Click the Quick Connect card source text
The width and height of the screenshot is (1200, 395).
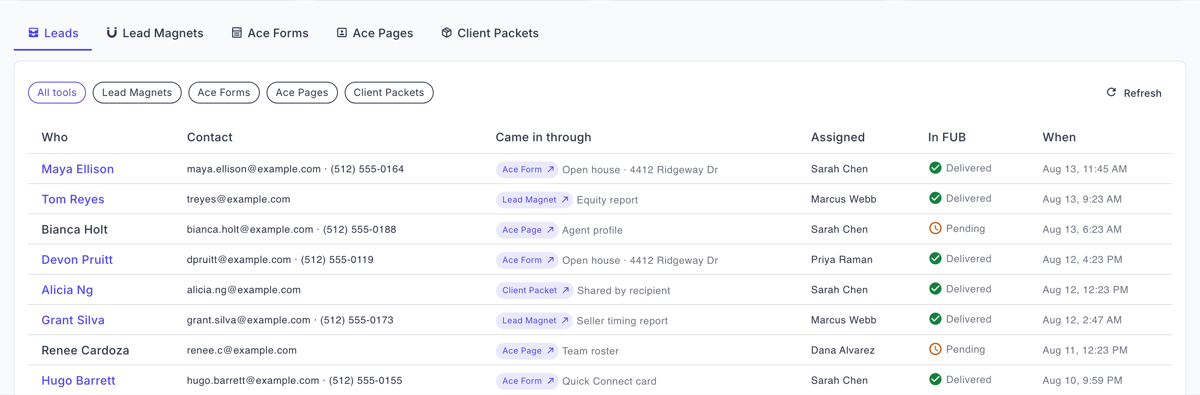coord(609,381)
